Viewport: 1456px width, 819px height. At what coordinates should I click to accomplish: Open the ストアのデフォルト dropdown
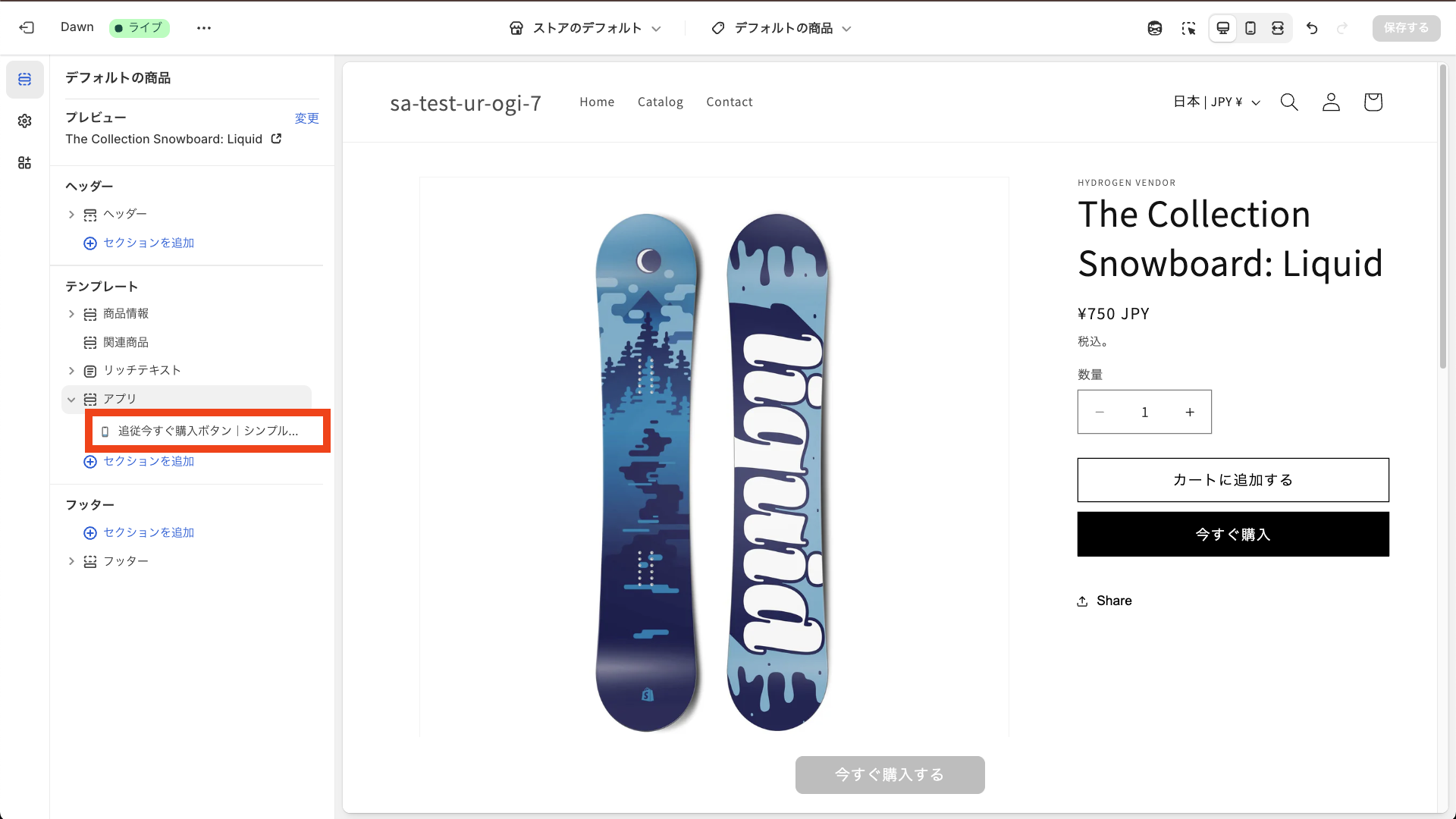coord(585,28)
